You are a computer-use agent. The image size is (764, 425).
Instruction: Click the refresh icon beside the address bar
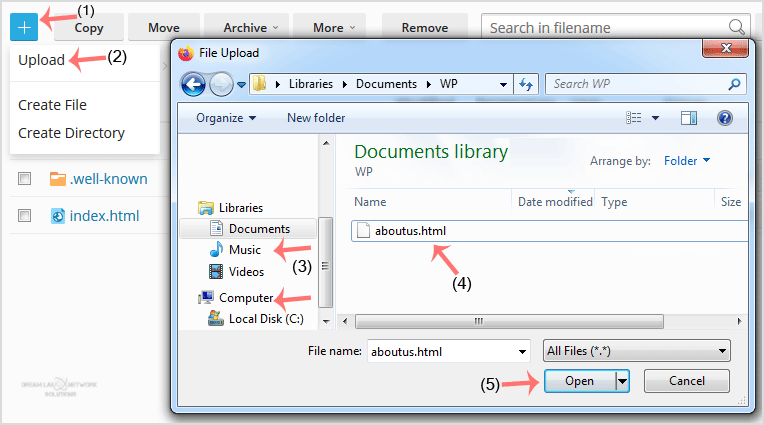coord(528,84)
